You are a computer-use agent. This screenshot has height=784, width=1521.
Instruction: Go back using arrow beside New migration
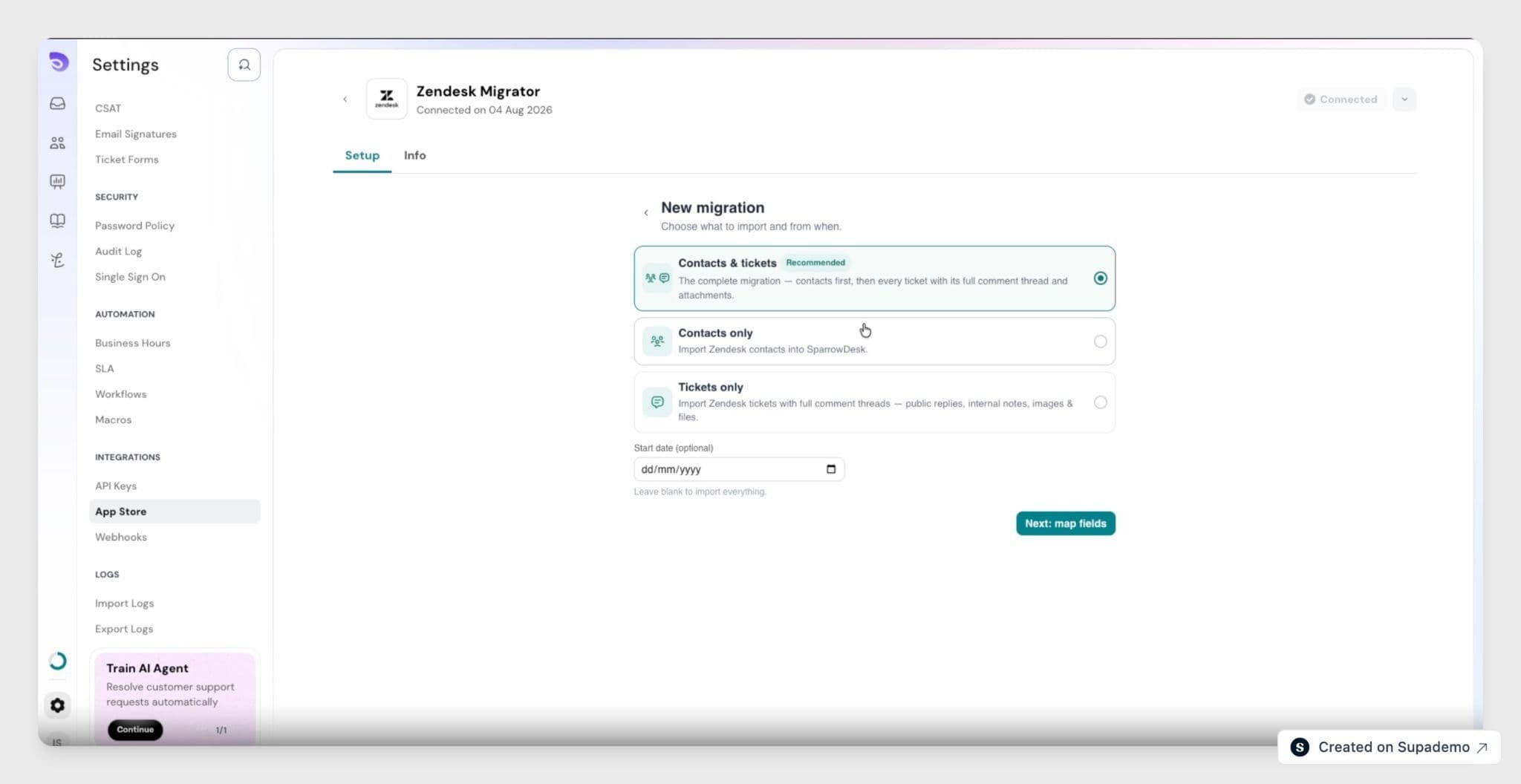point(646,213)
